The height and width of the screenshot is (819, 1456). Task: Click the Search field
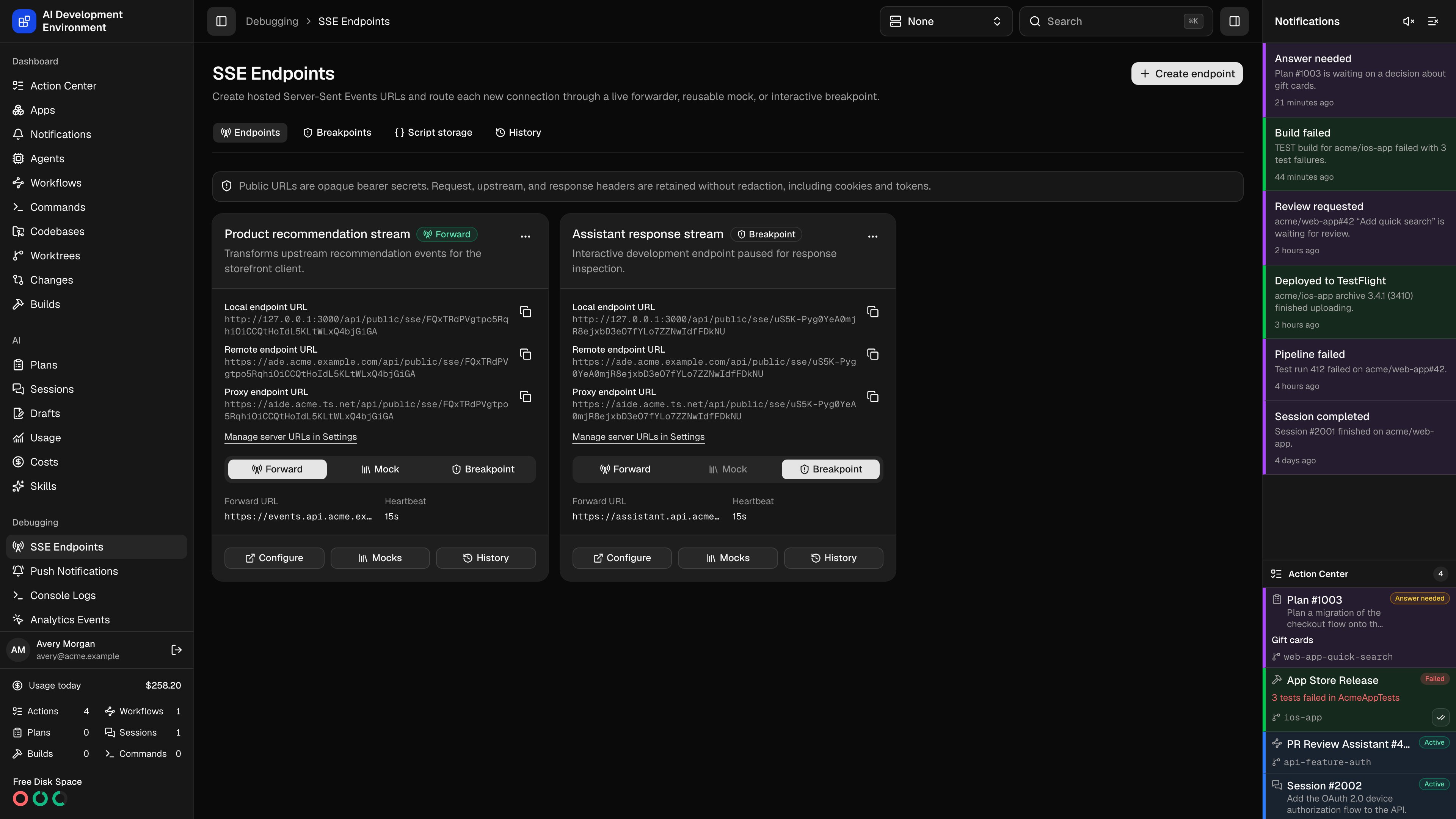(x=1116, y=22)
